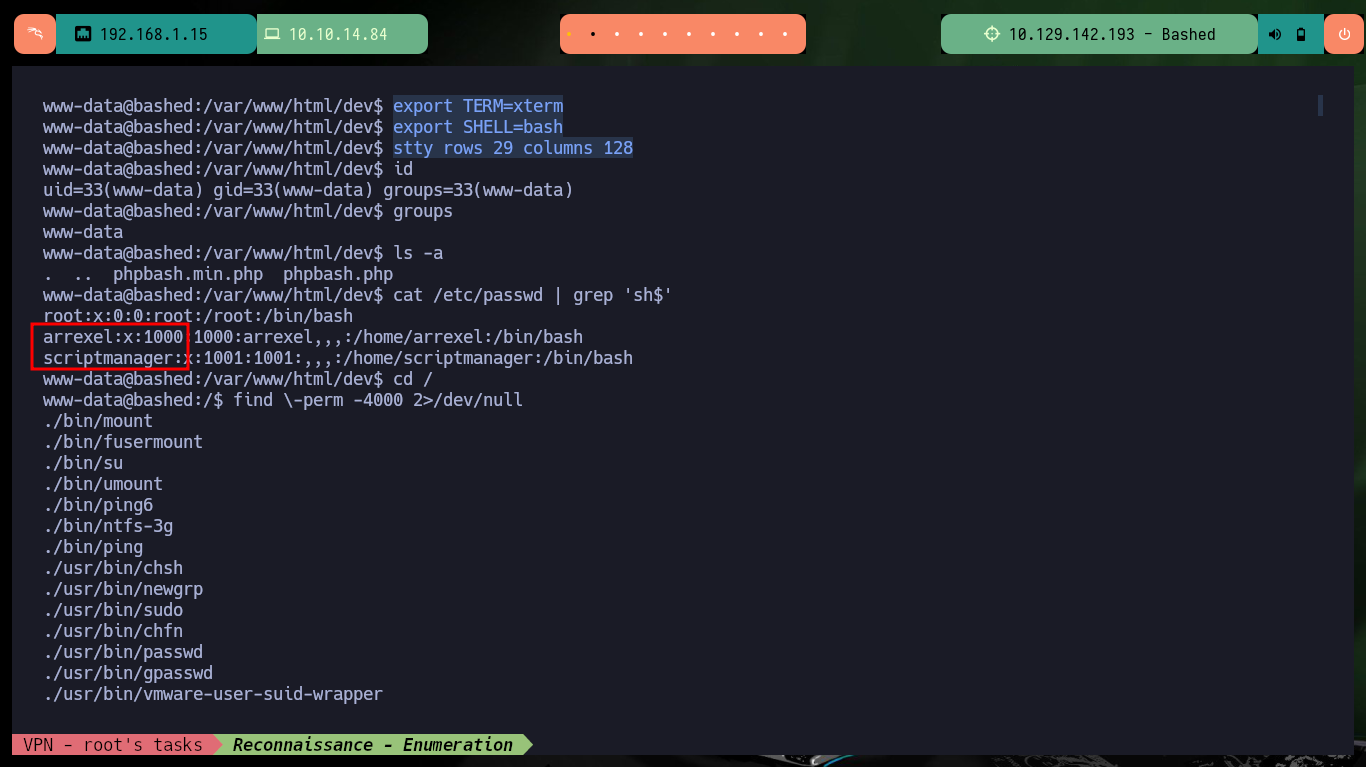Click the battery status icon
The width and height of the screenshot is (1366, 767).
pos(1301,34)
